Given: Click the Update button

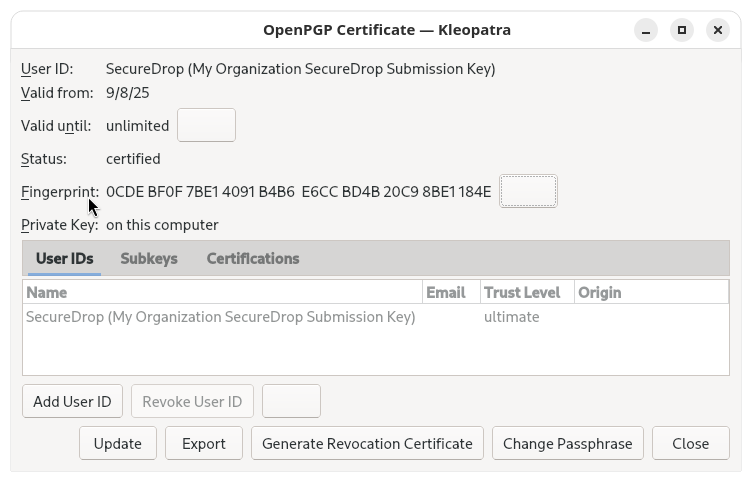Looking at the screenshot, I should point(117,443).
